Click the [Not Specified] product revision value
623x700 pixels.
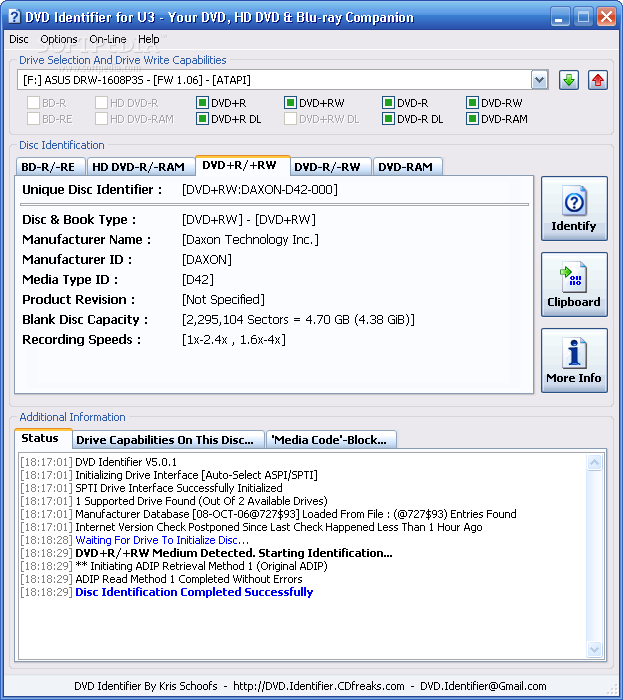[x=223, y=300]
